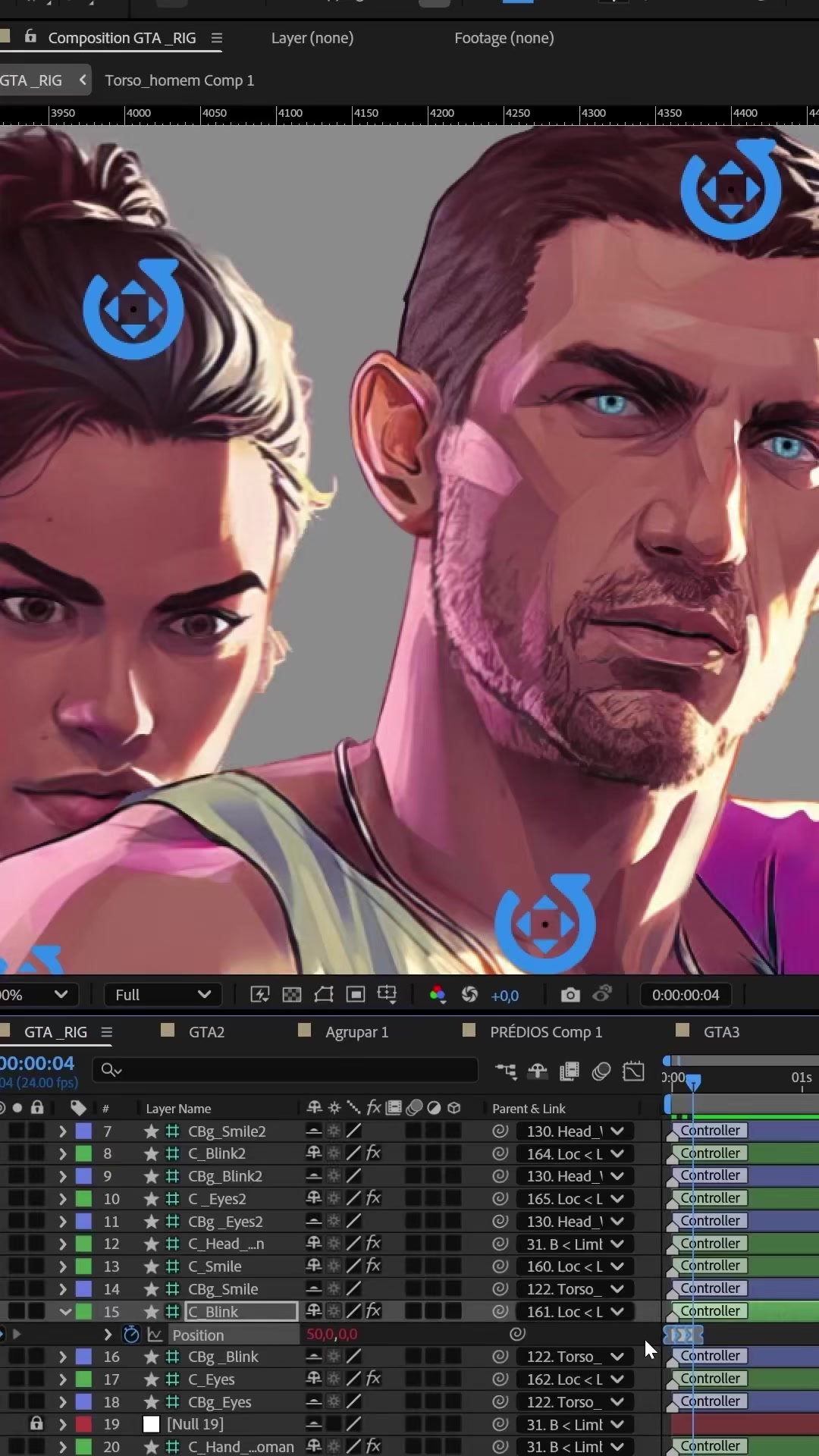The image size is (819, 1456).
Task: Click the green label color of C_Blink2 layer
Action: click(83, 1153)
